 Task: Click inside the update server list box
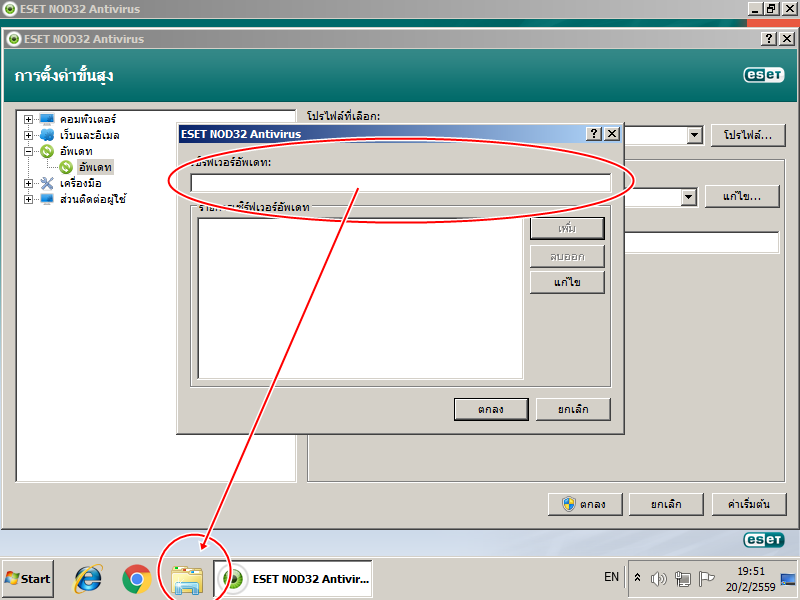[360, 298]
